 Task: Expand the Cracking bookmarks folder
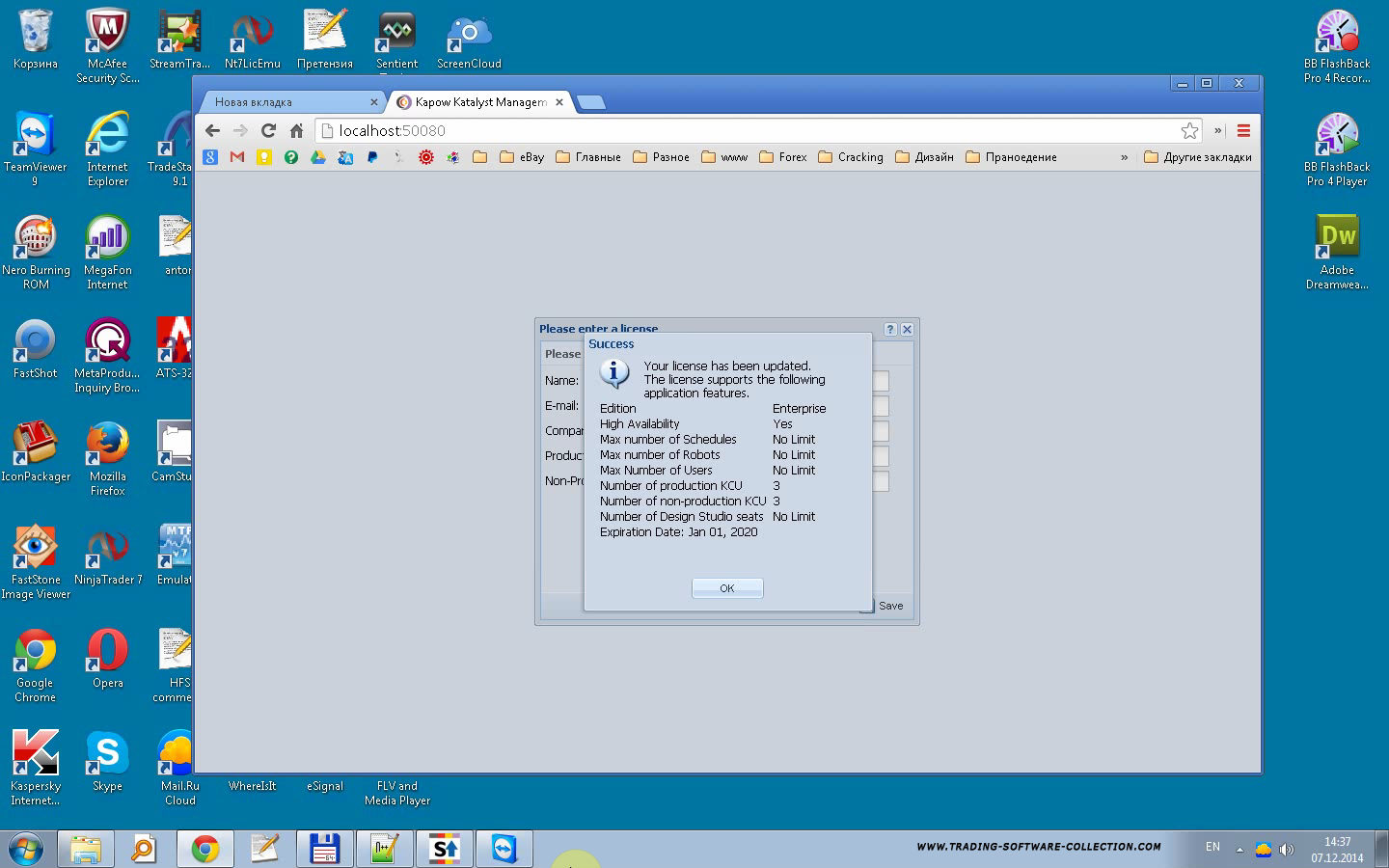tap(851, 157)
